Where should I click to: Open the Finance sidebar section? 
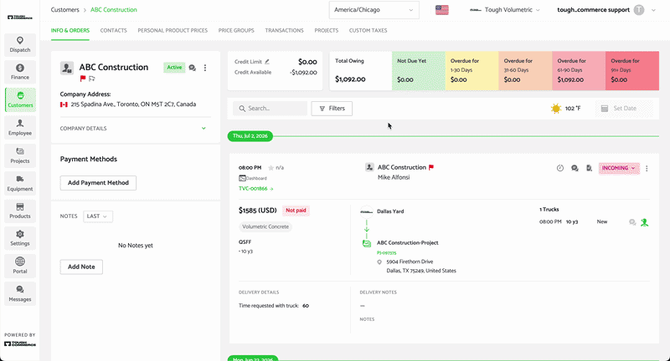pyautogui.click(x=20, y=72)
